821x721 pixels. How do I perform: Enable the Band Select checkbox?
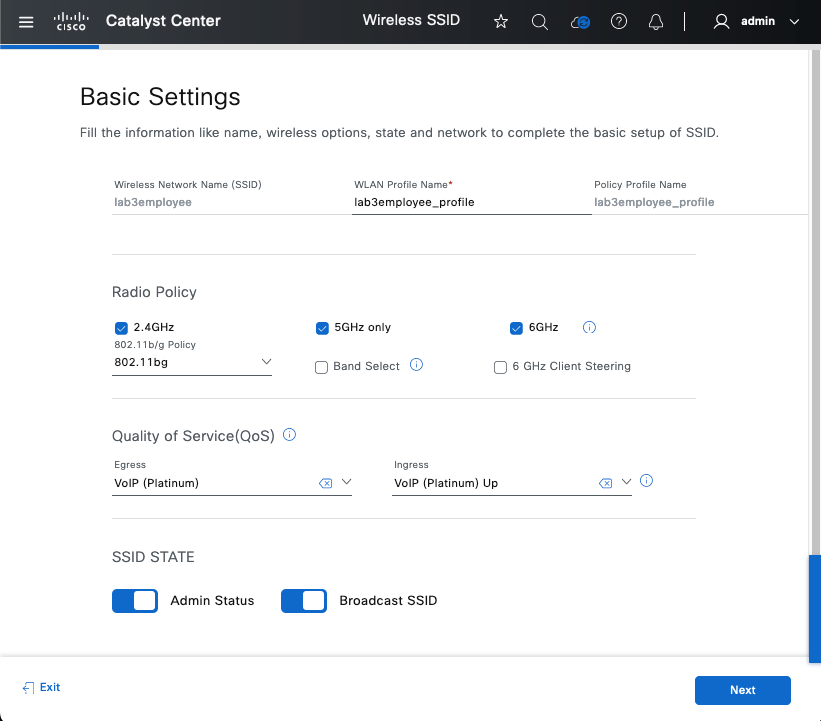click(x=322, y=367)
